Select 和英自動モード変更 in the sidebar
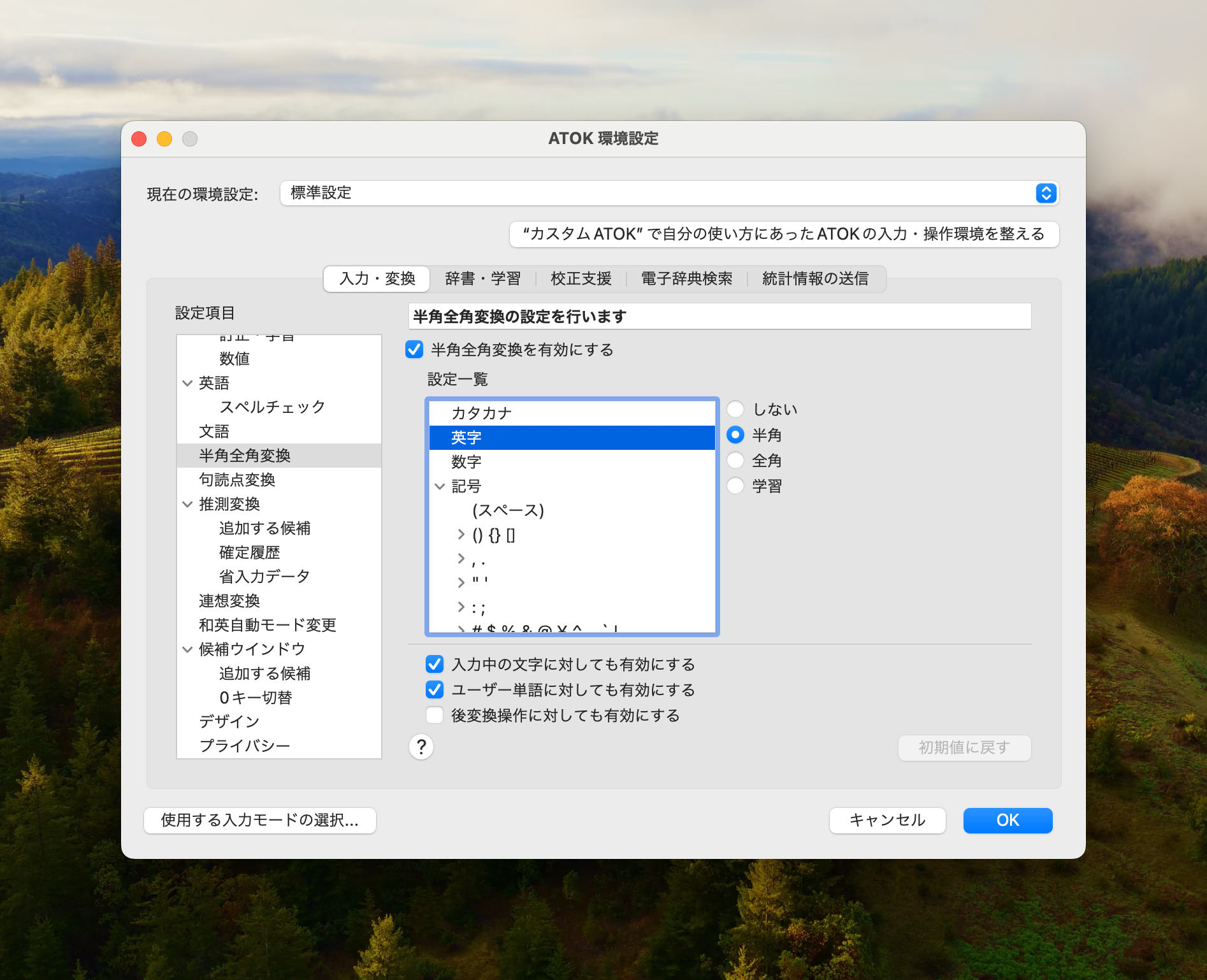 279,625
